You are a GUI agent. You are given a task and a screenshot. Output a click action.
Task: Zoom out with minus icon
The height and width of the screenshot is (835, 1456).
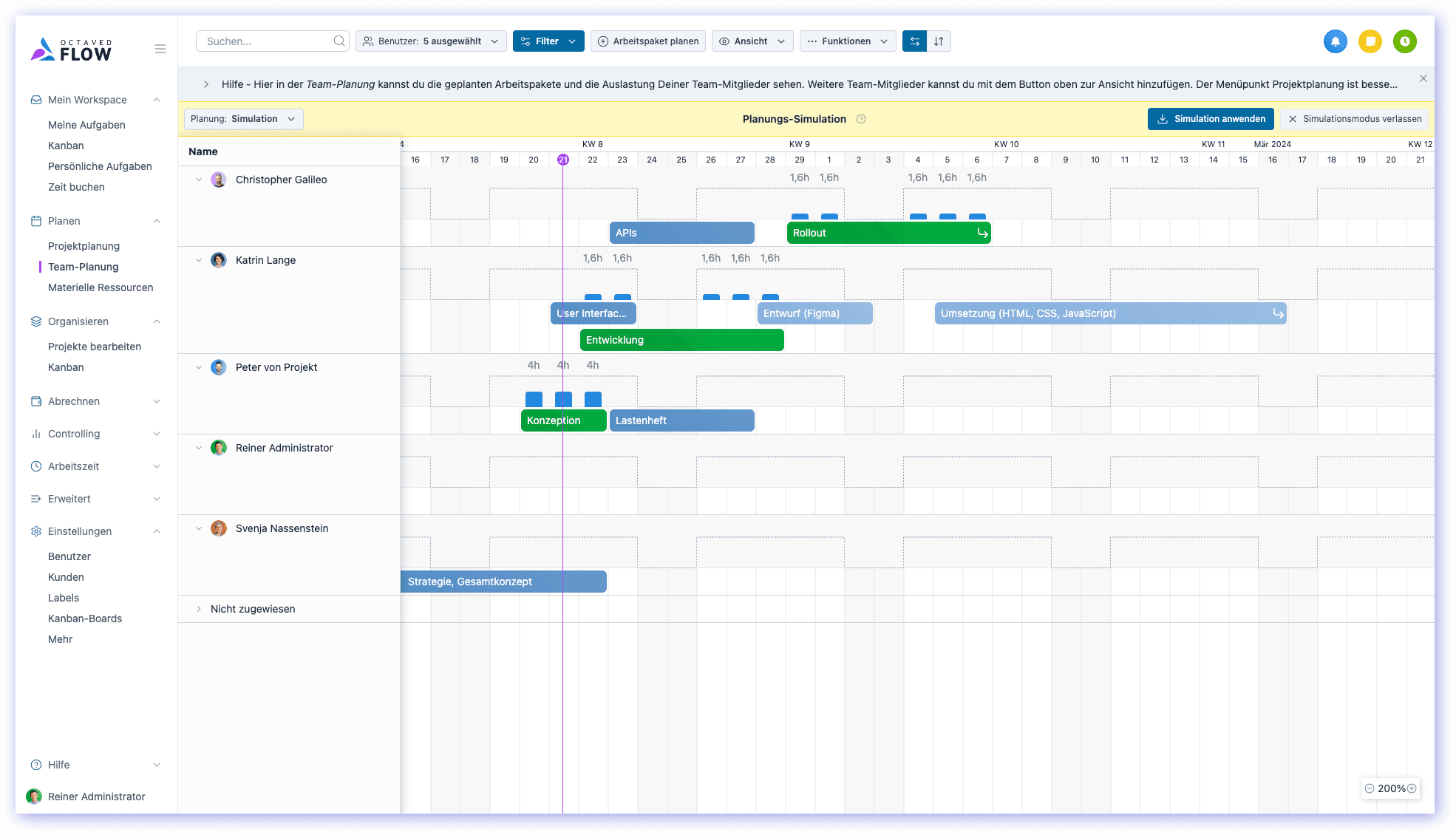click(x=1370, y=788)
